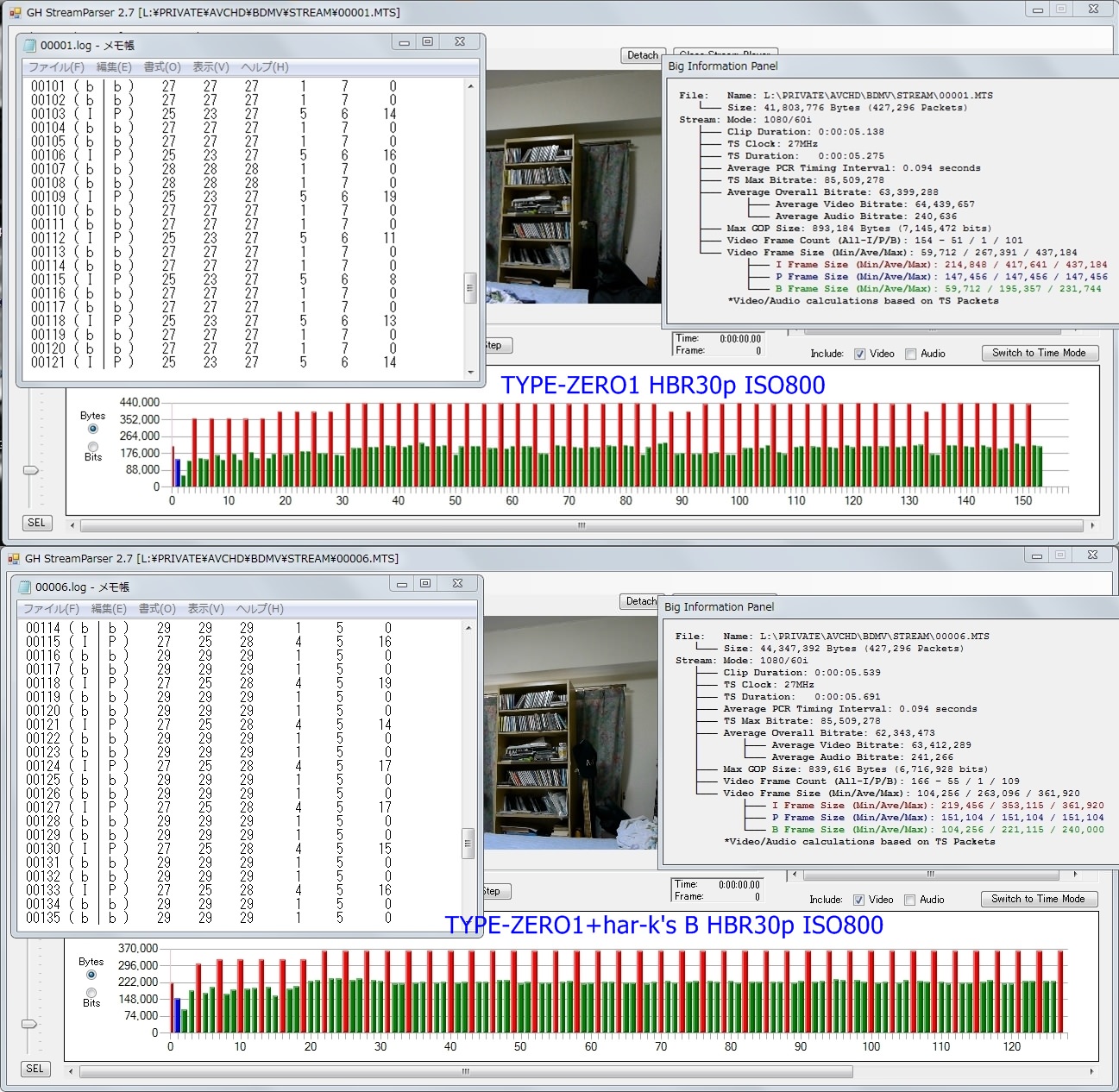Open 表示(V) menu in 00006.log Notepad

pos(205,609)
